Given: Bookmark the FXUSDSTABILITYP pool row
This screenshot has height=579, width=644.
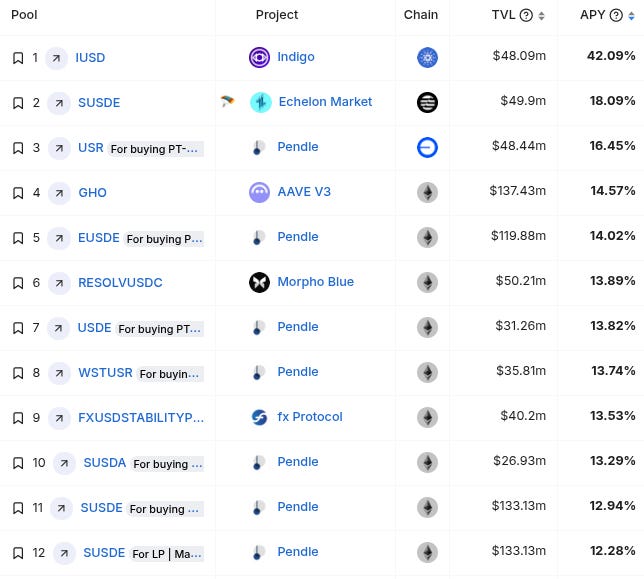Looking at the screenshot, I should 18,418.
